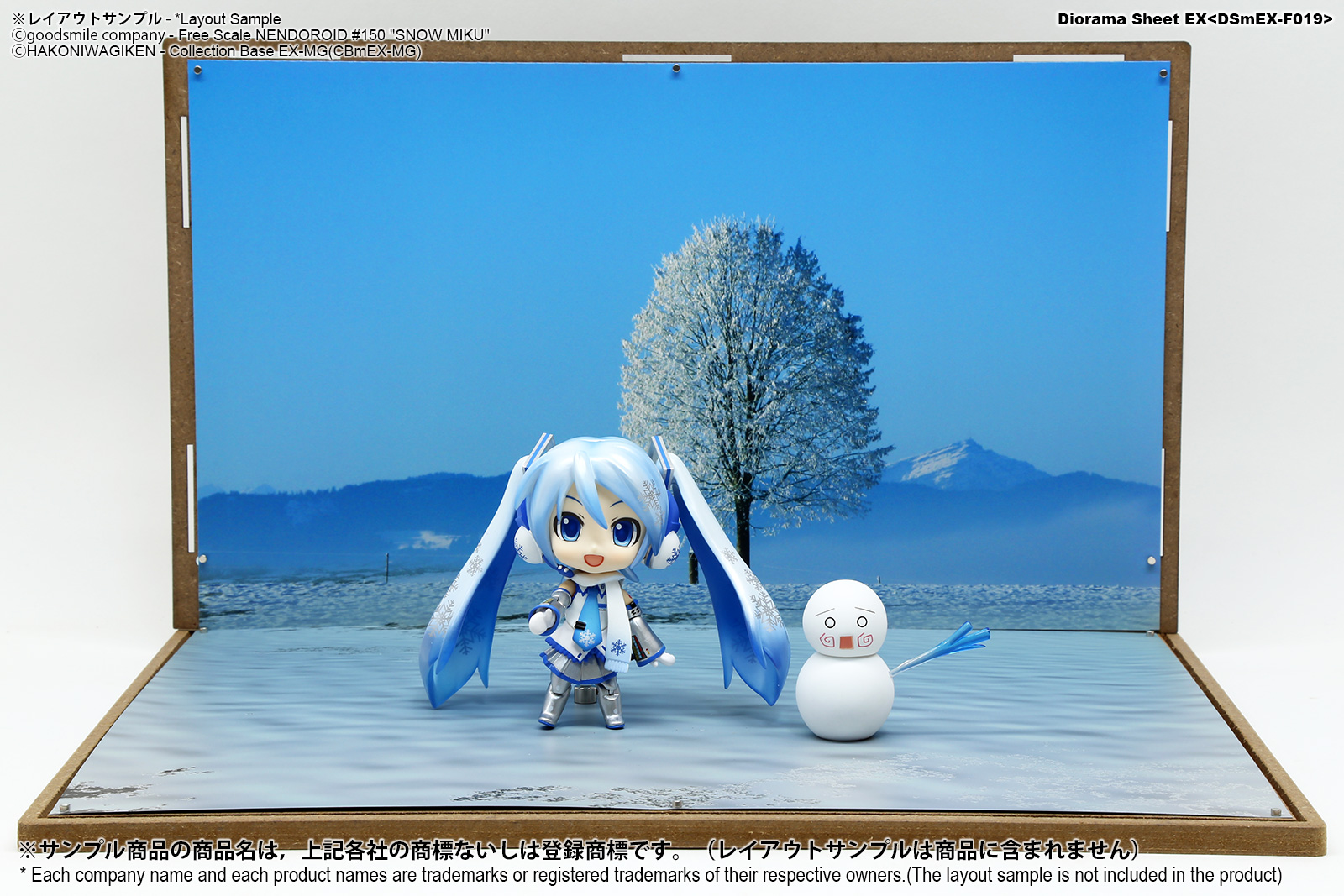The width and height of the screenshot is (1344, 896).
Task: Click the goodsmile company NENDOROID credit line
Action: (x=250, y=35)
